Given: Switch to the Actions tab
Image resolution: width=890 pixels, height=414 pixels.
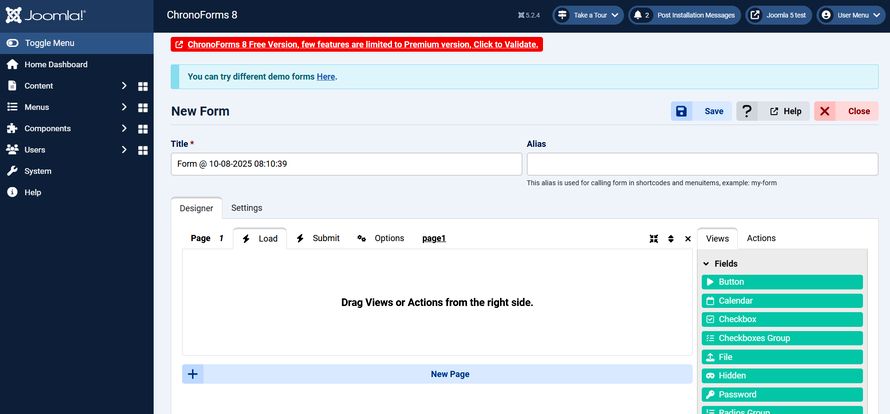Looking at the screenshot, I should point(761,238).
